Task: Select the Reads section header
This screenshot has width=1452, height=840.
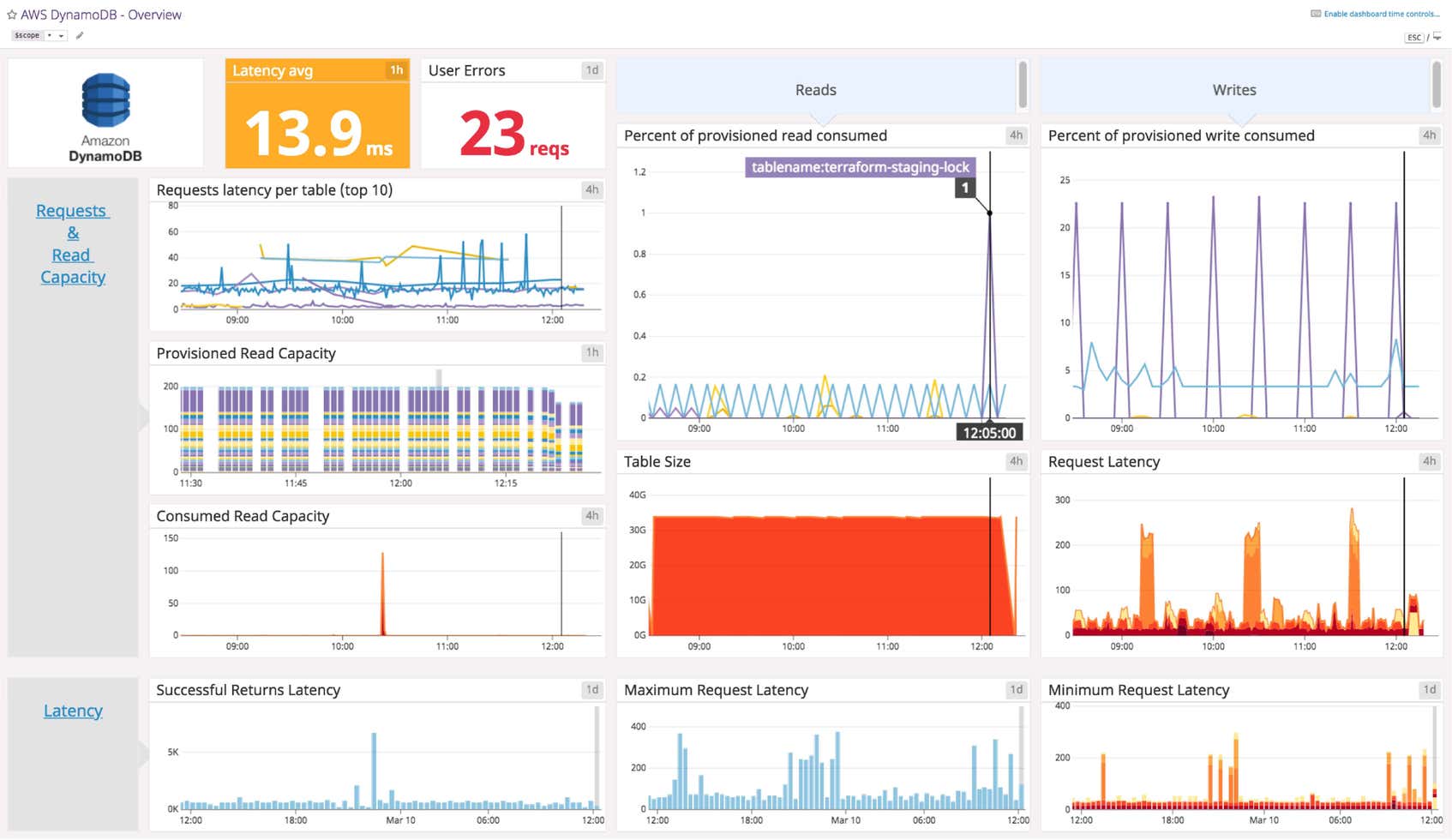Action: [814, 89]
